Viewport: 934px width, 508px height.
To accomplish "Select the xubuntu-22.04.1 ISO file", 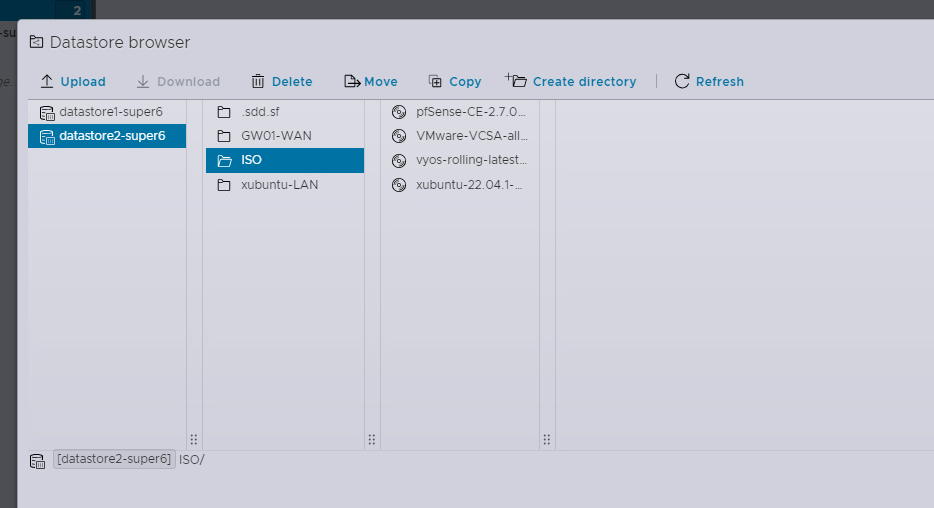I will click(x=469, y=185).
